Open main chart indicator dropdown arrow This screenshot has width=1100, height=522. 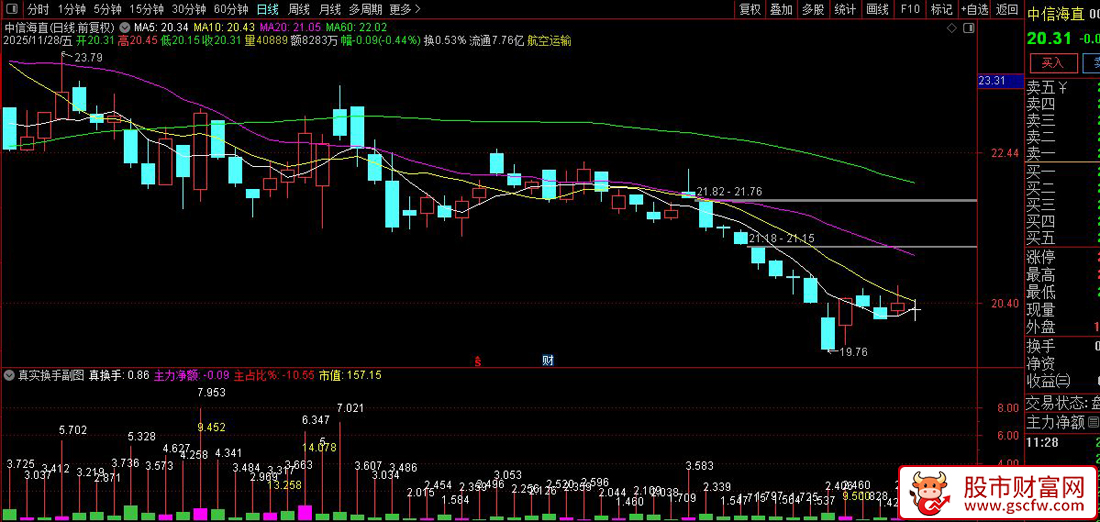pyautogui.click(x=126, y=28)
